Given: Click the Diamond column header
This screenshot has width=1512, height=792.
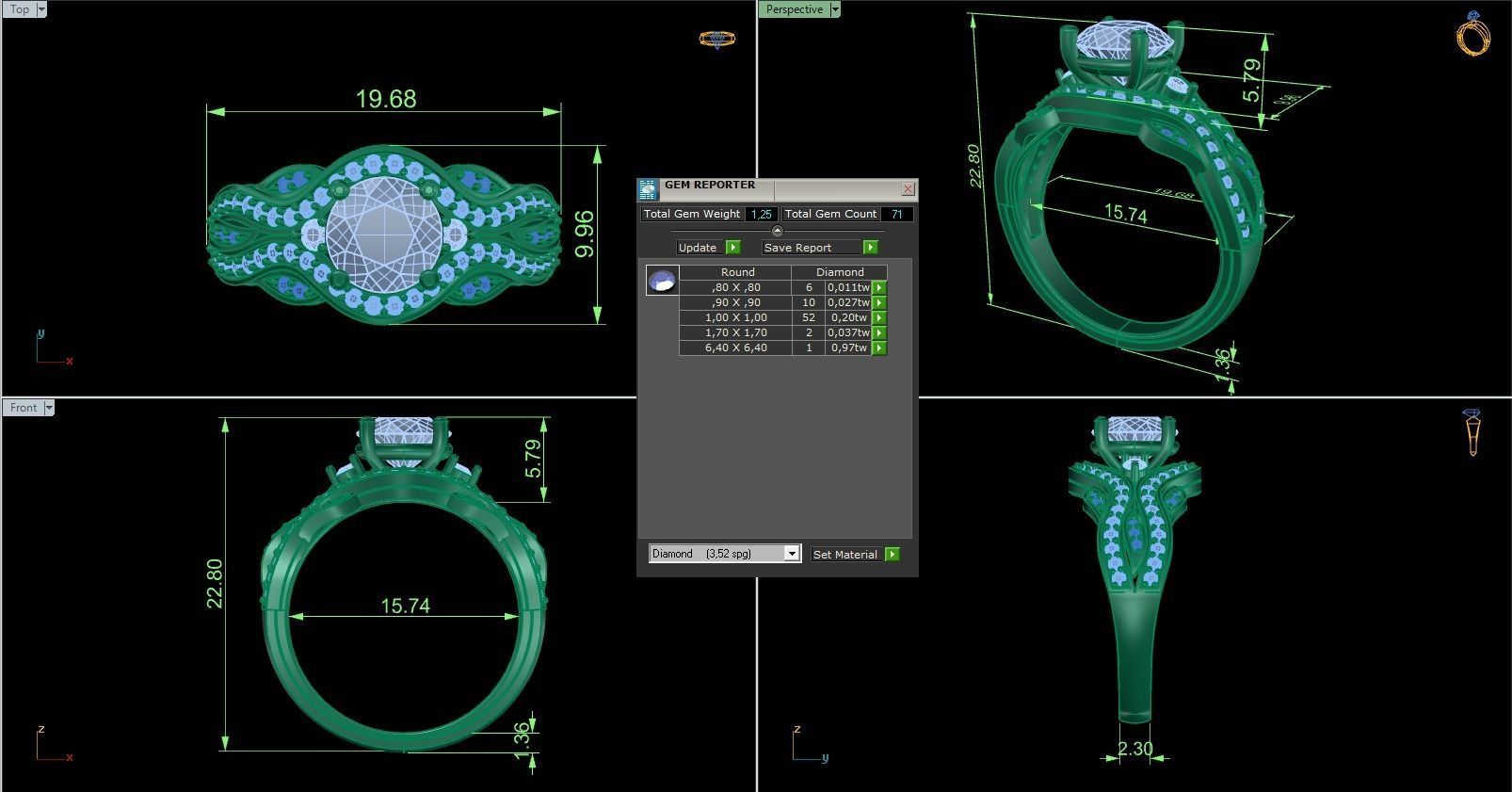Looking at the screenshot, I should pyautogui.click(x=840, y=272).
